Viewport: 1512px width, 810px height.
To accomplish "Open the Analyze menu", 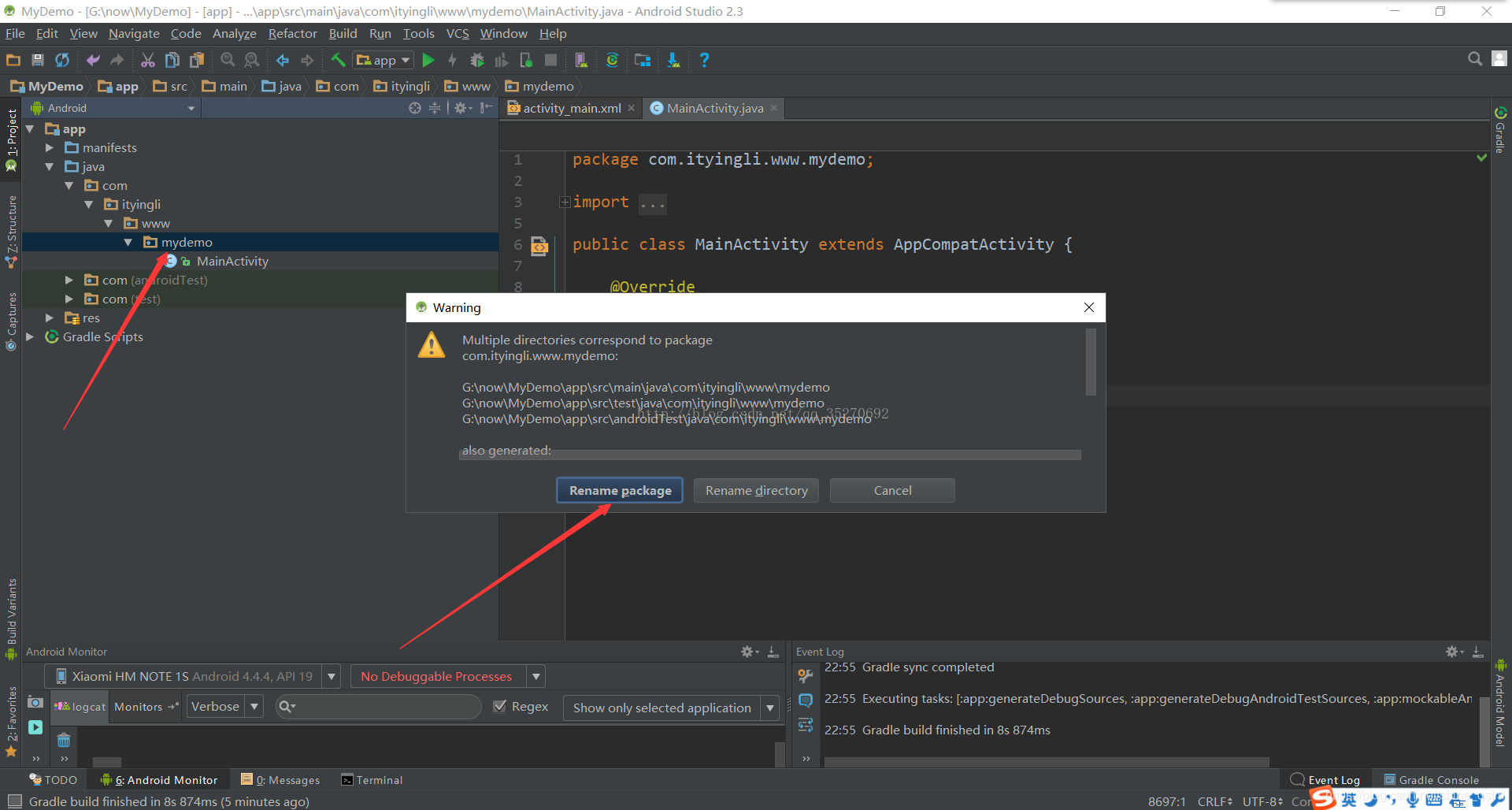I will pyautogui.click(x=235, y=33).
